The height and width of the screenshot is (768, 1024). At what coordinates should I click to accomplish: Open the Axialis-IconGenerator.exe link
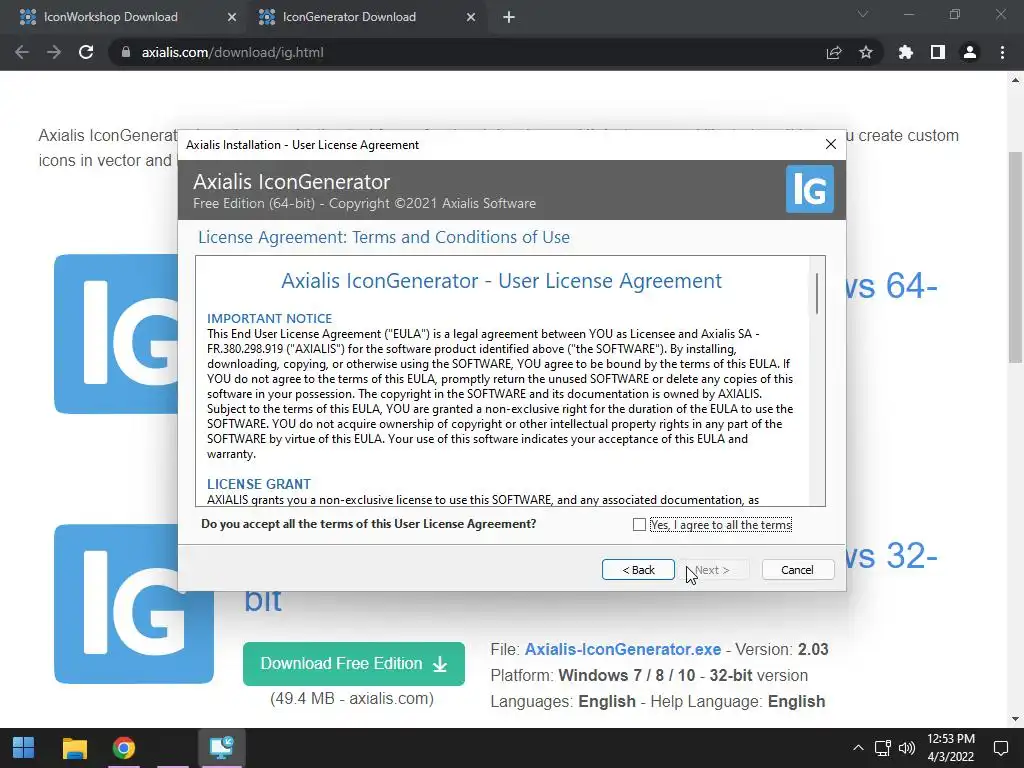[623, 649]
